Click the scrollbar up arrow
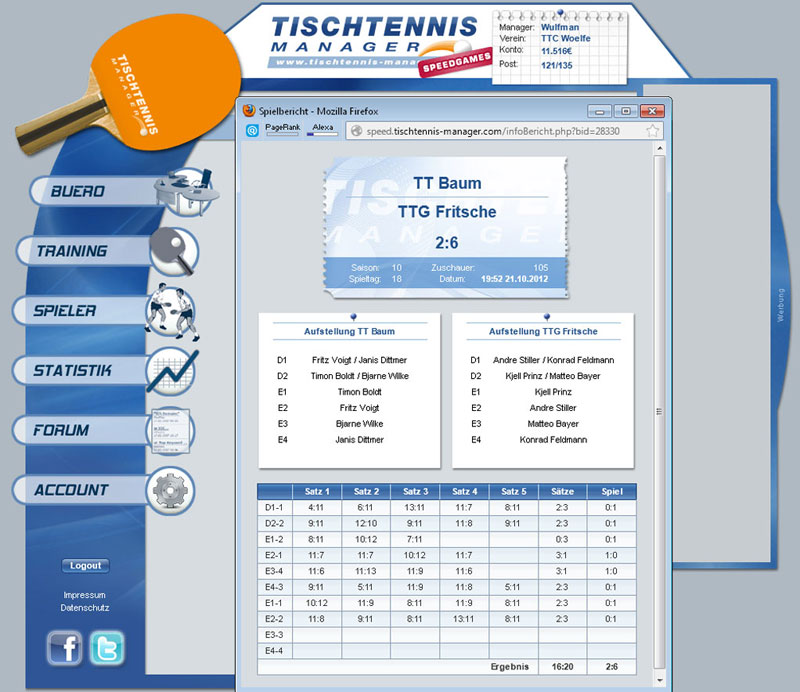The image size is (800, 692). point(659,149)
